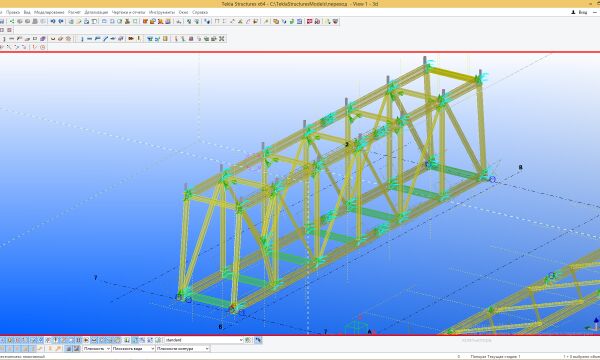Click grid label 6 in model view
The width and height of the screenshot is (600, 360).
click(220, 327)
